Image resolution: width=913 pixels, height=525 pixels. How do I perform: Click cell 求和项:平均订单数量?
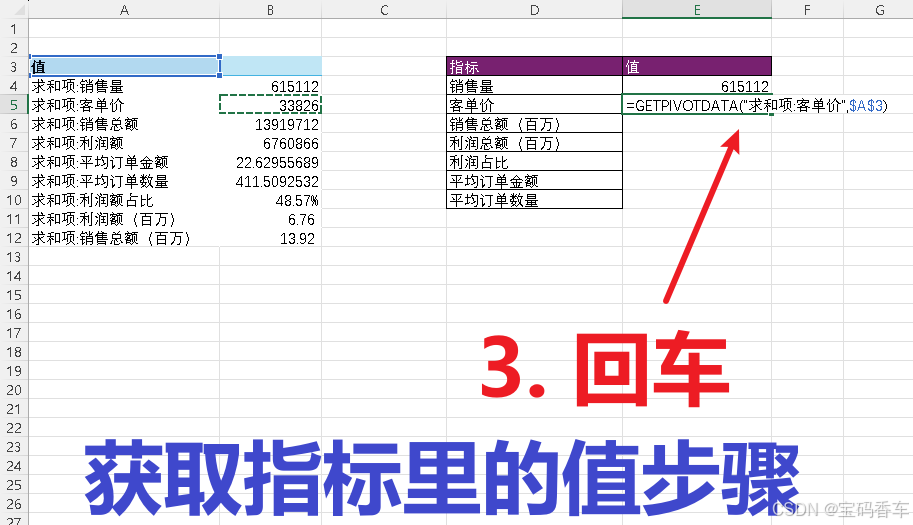124,181
